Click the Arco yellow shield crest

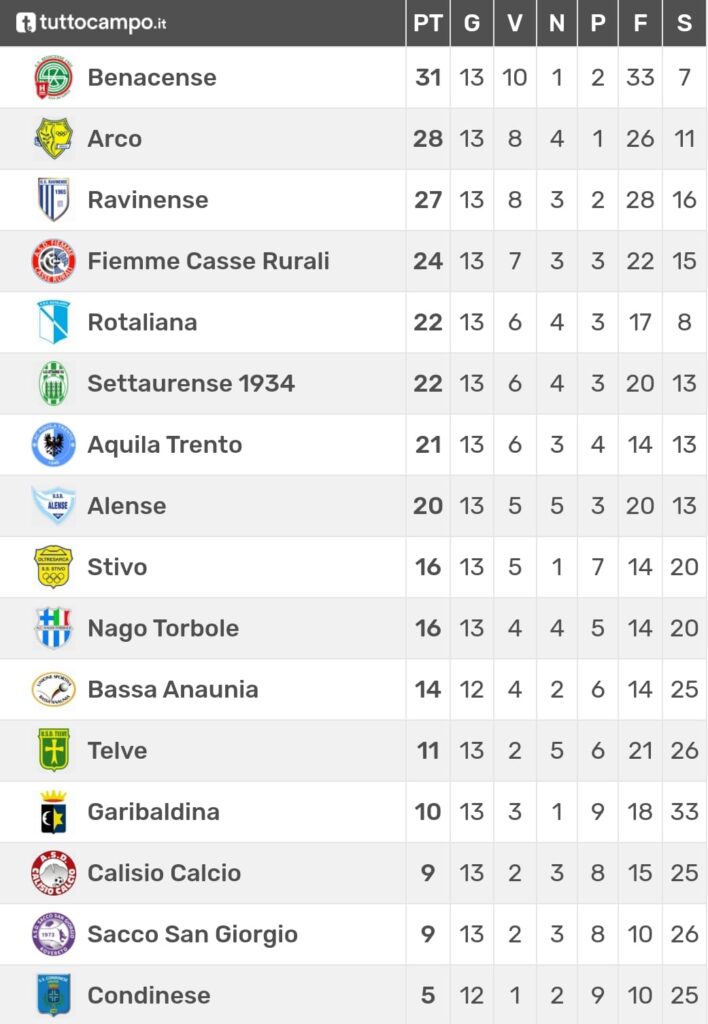54,138
